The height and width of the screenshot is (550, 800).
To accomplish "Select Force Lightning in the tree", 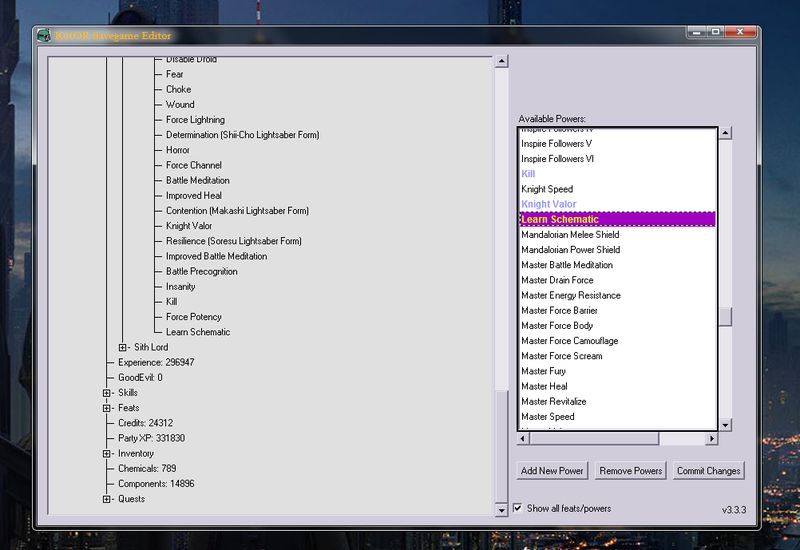I will click(x=195, y=120).
